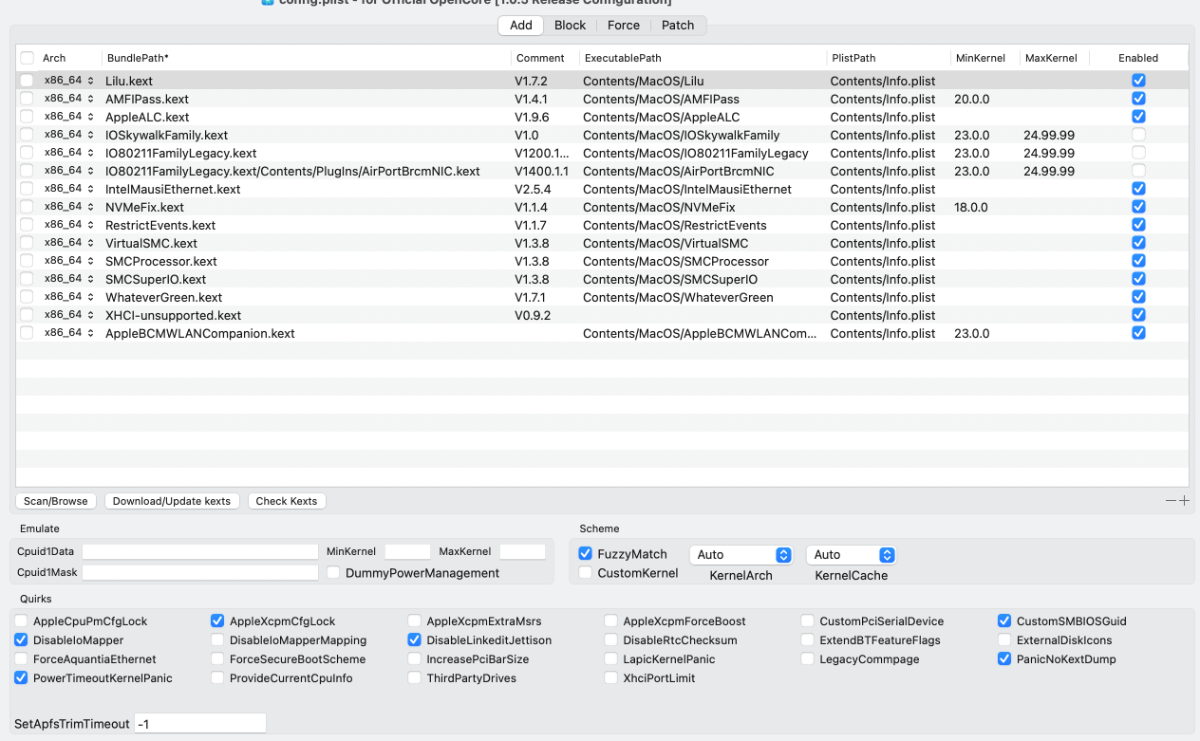Toggle the FuzzyMatch checkbox
The height and width of the screenshot is (741, 1200).
click(586, 553)
